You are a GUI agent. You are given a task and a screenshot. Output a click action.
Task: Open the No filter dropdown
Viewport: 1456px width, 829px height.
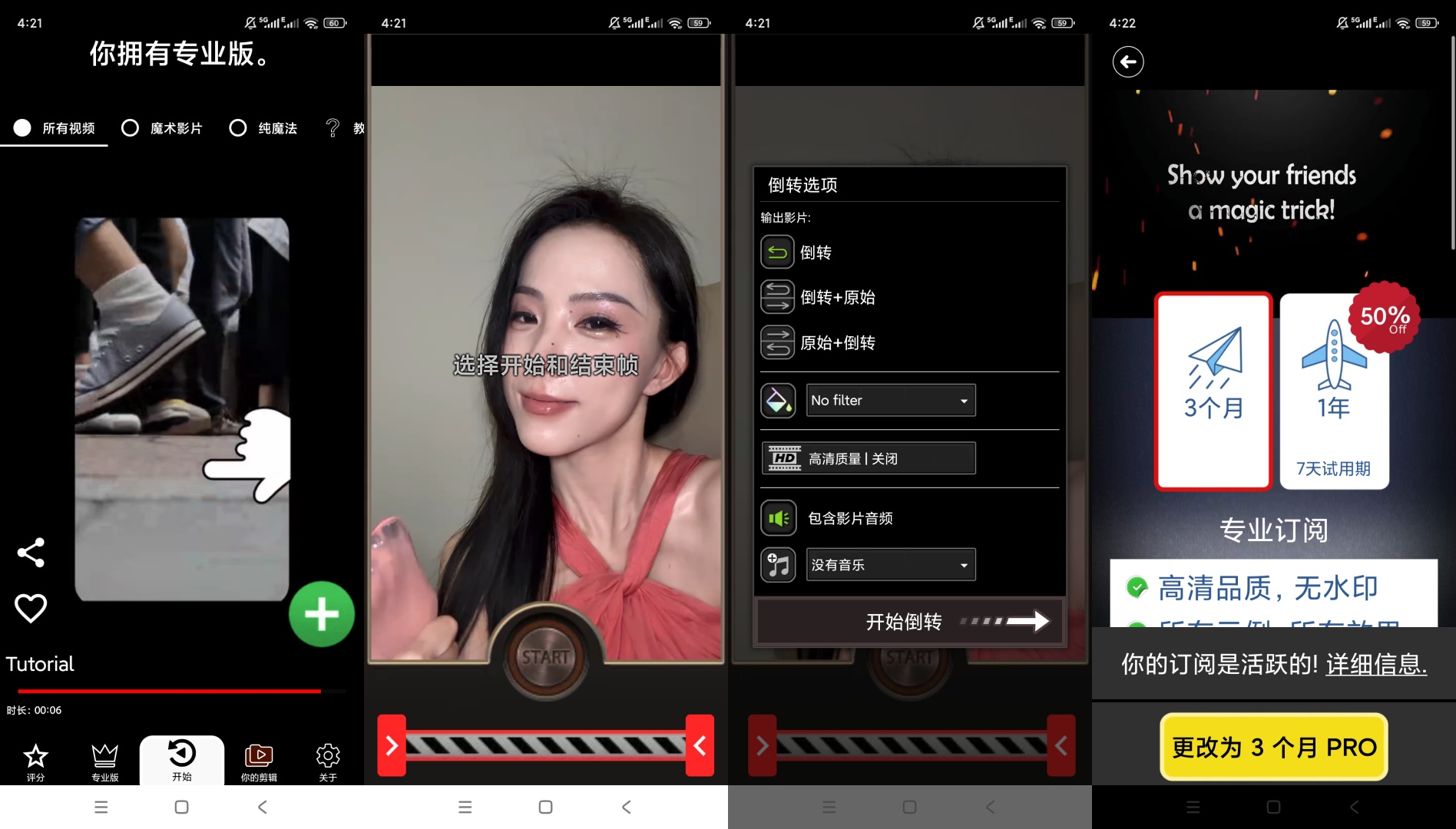pyautogui.click(x=891, y=400)
